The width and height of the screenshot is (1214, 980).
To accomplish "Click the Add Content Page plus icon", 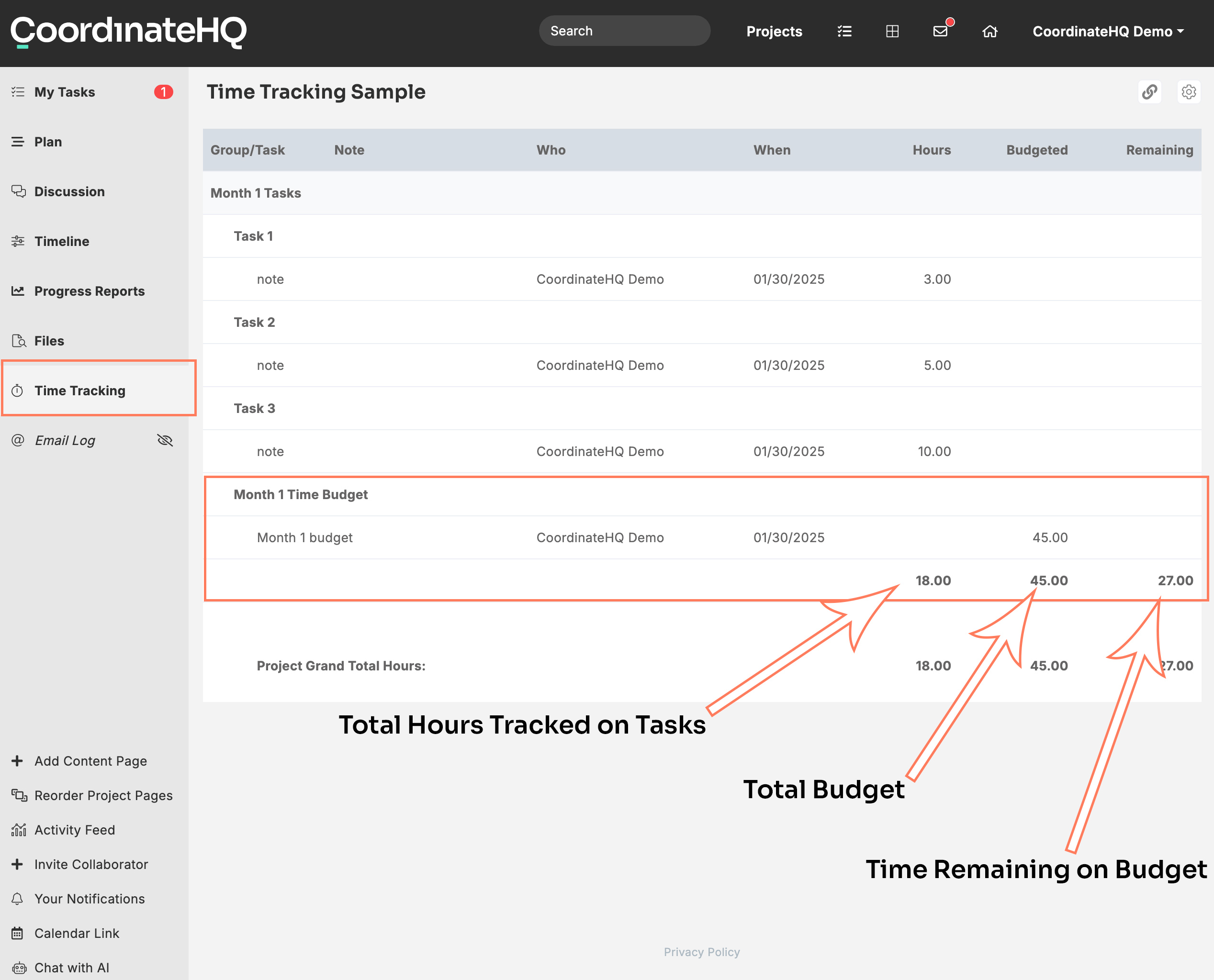I will click(x=18, y=761).
